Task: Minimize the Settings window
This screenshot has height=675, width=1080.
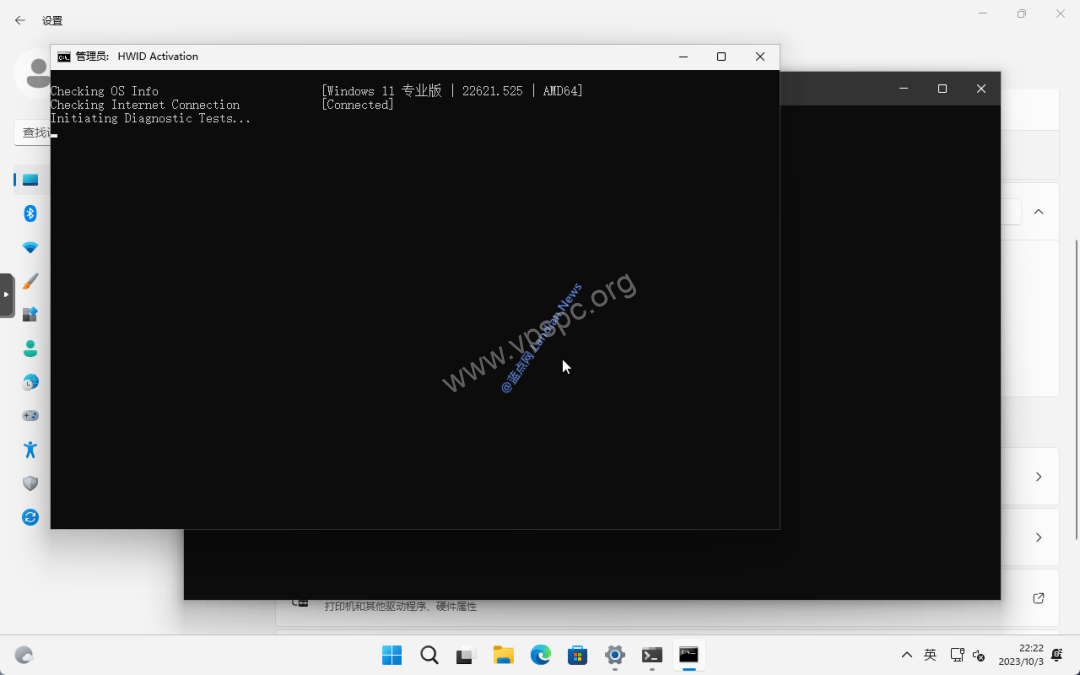Action: click(983, 14)
